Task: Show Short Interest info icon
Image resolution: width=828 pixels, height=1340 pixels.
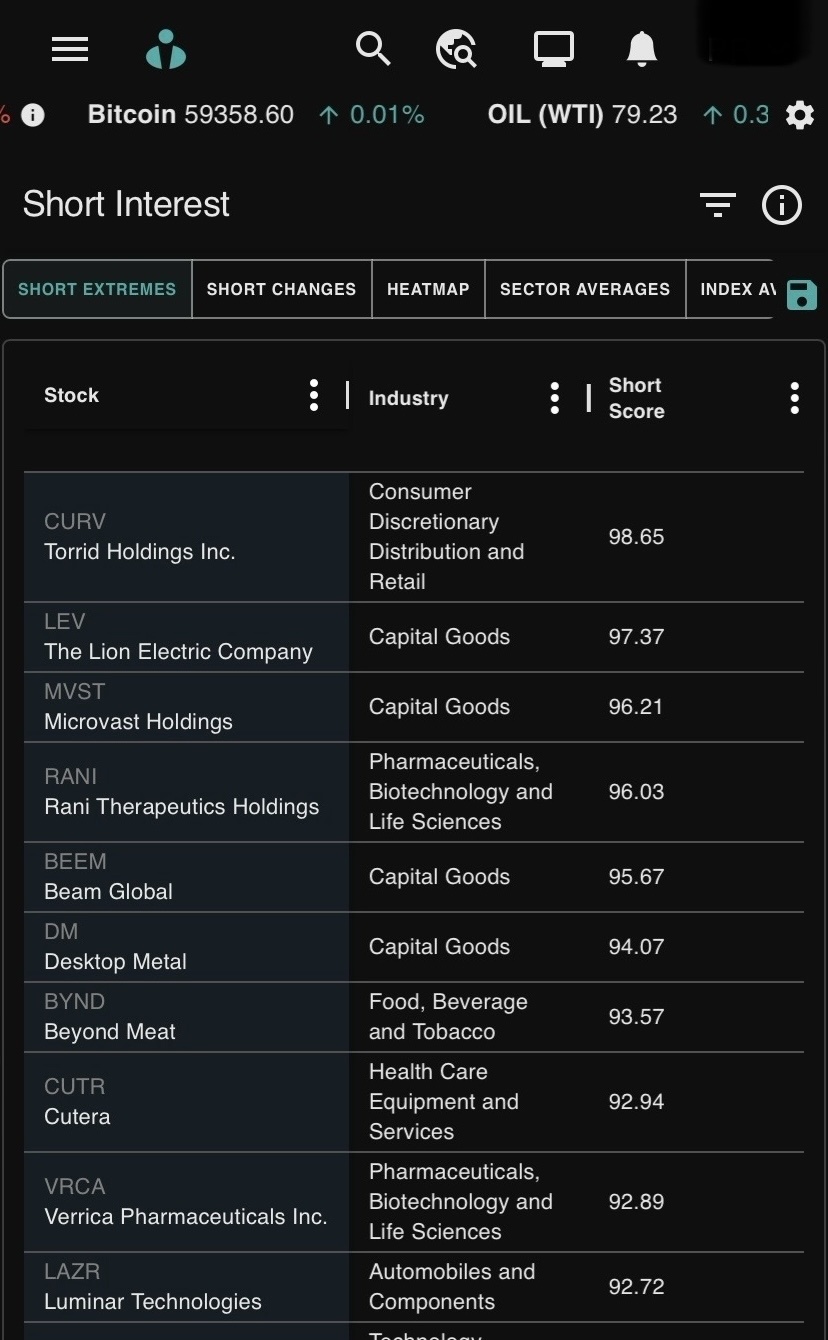Action: tap(782, 205)
